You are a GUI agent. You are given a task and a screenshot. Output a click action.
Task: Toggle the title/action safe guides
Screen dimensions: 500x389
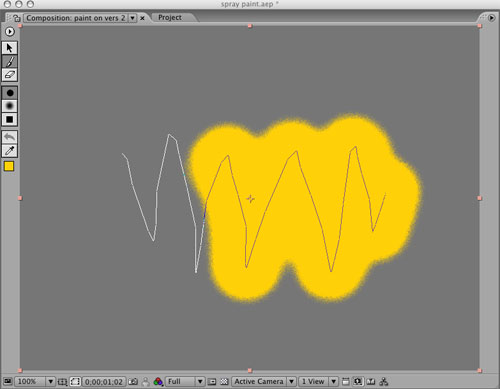[62, 382]
